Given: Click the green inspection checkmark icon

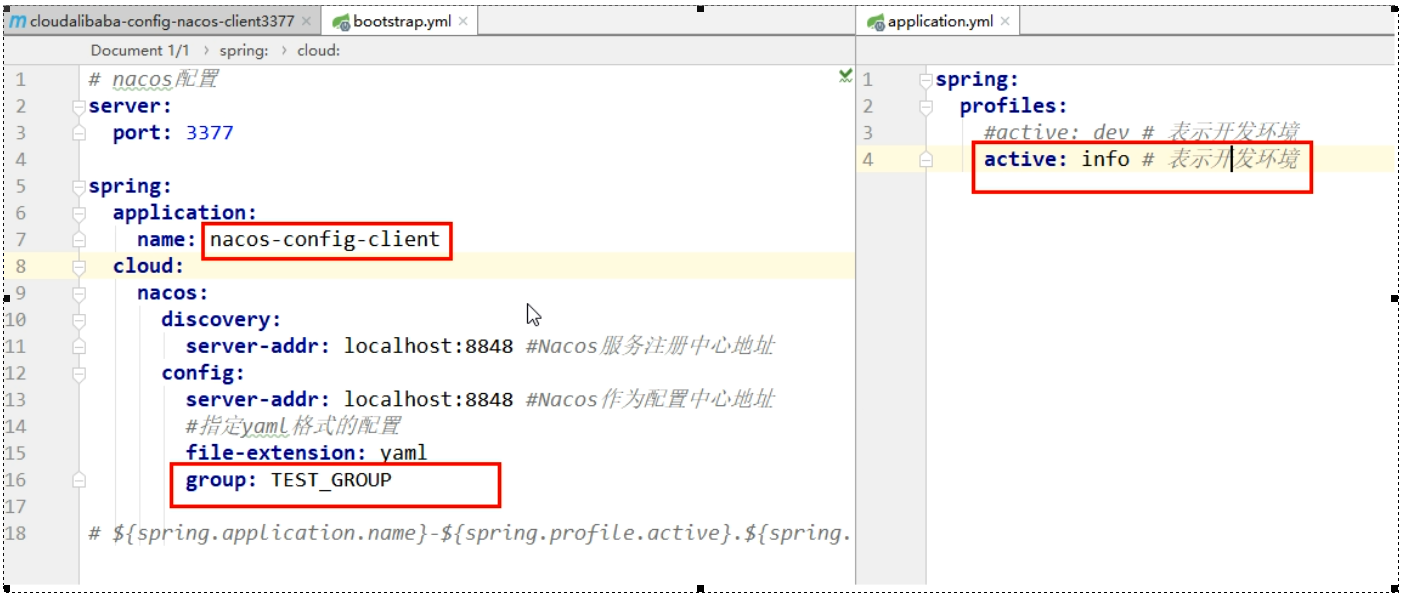Looking at the screenshot, I should 846,75.
